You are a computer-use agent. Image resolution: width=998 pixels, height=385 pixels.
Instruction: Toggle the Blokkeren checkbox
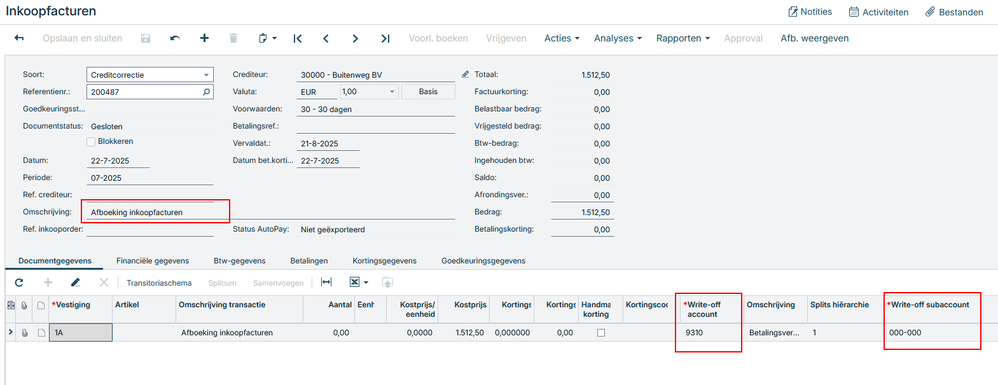[91, 141]
